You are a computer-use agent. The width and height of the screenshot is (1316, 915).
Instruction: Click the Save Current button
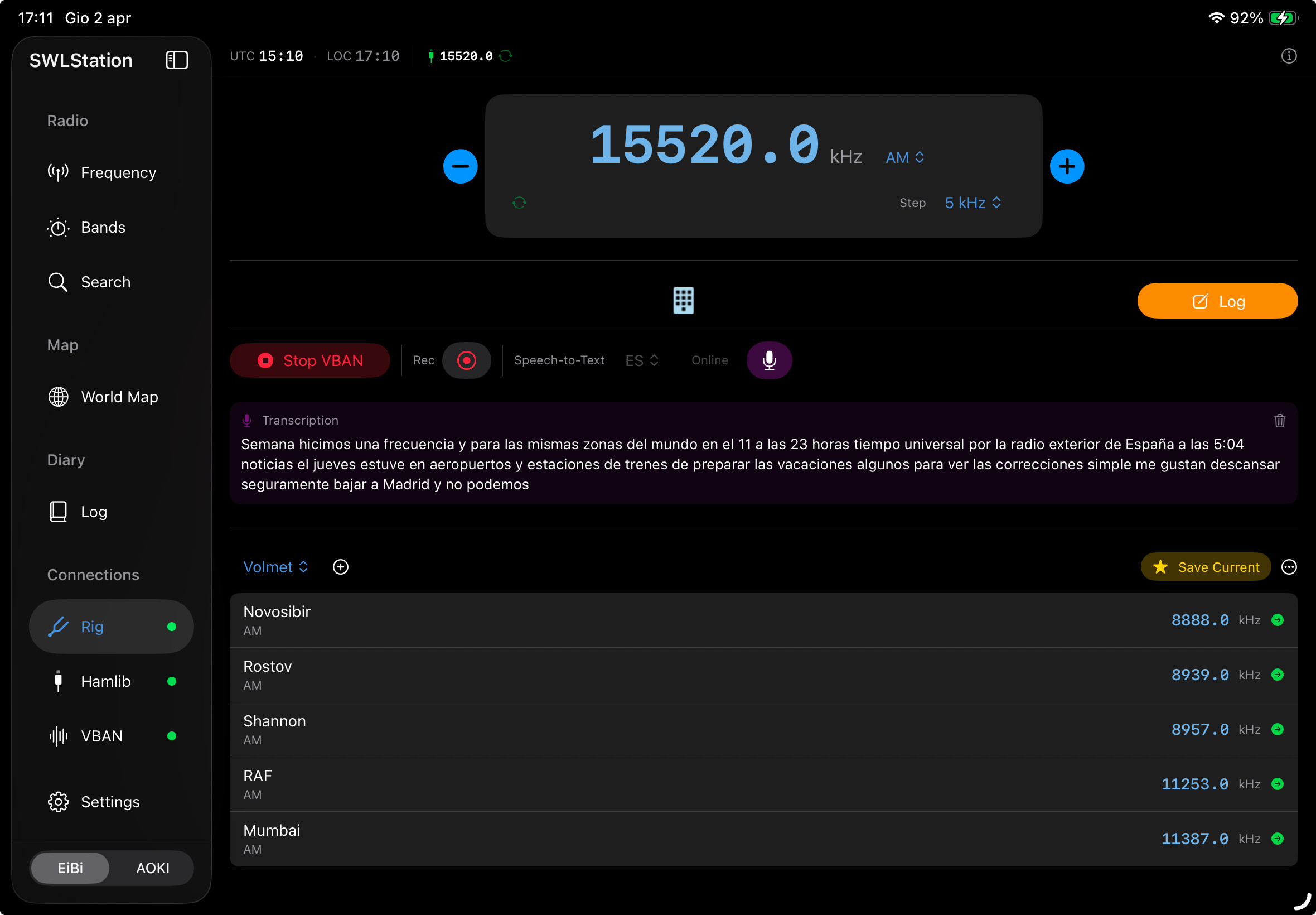1205,566
